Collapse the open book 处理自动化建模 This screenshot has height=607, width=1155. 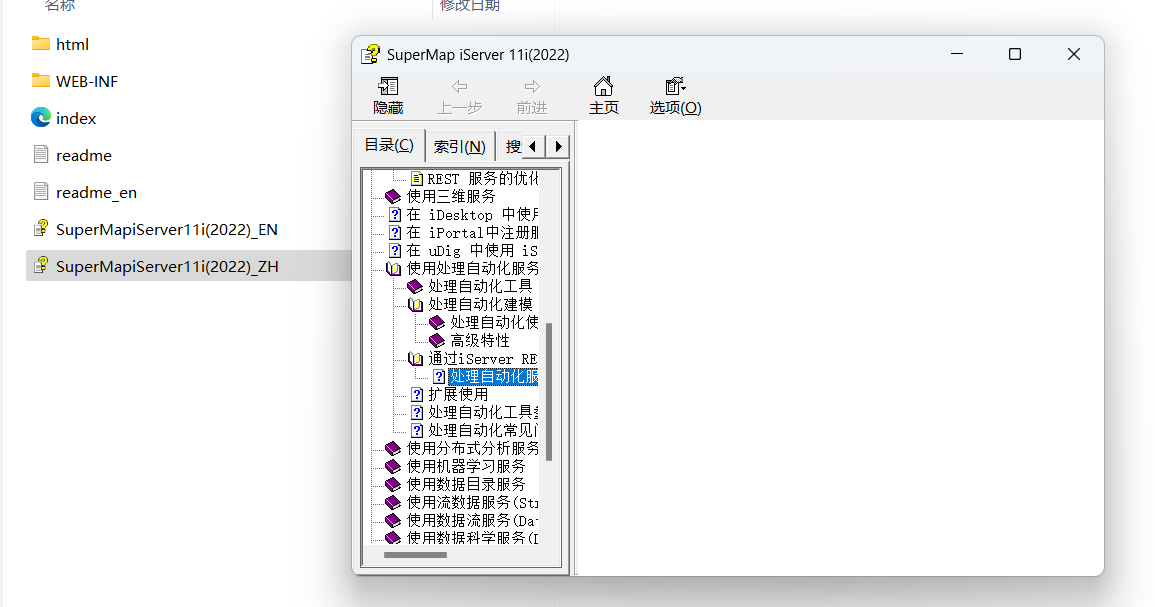[x=415, y=305]
